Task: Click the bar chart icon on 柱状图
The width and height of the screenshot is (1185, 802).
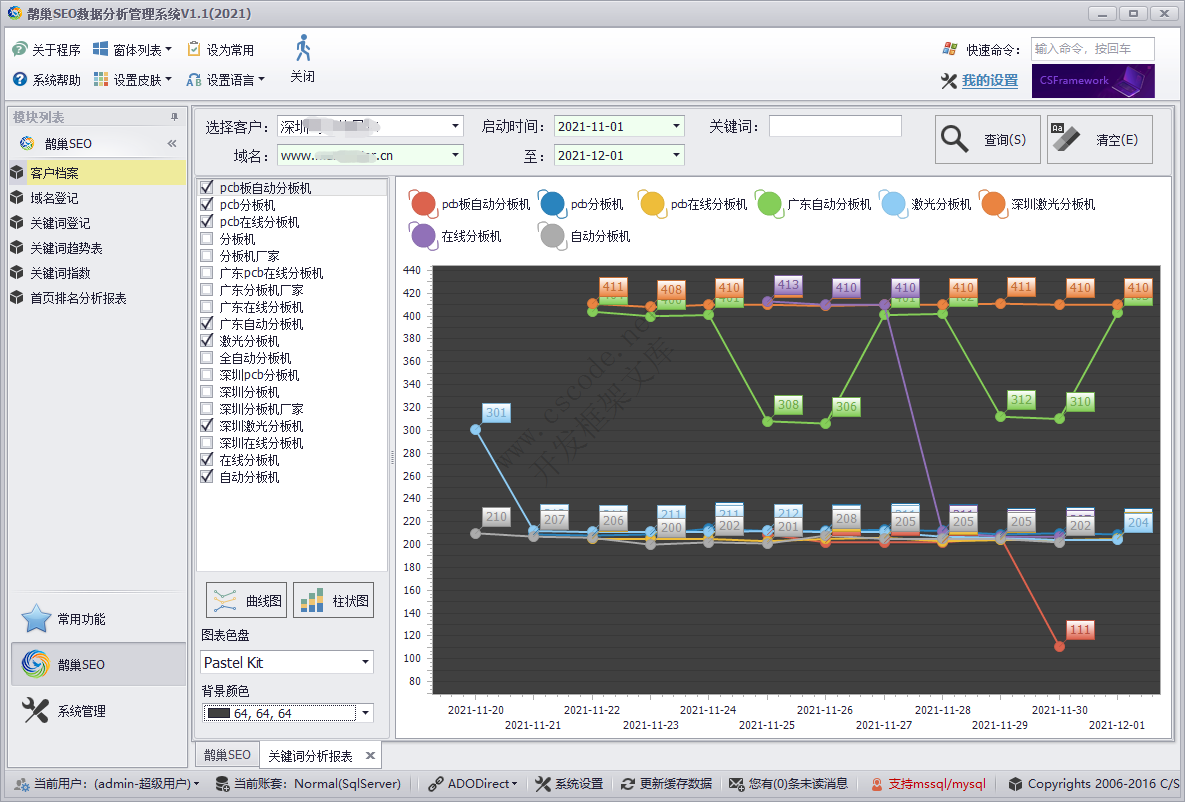Action: (x=312, y=601)
